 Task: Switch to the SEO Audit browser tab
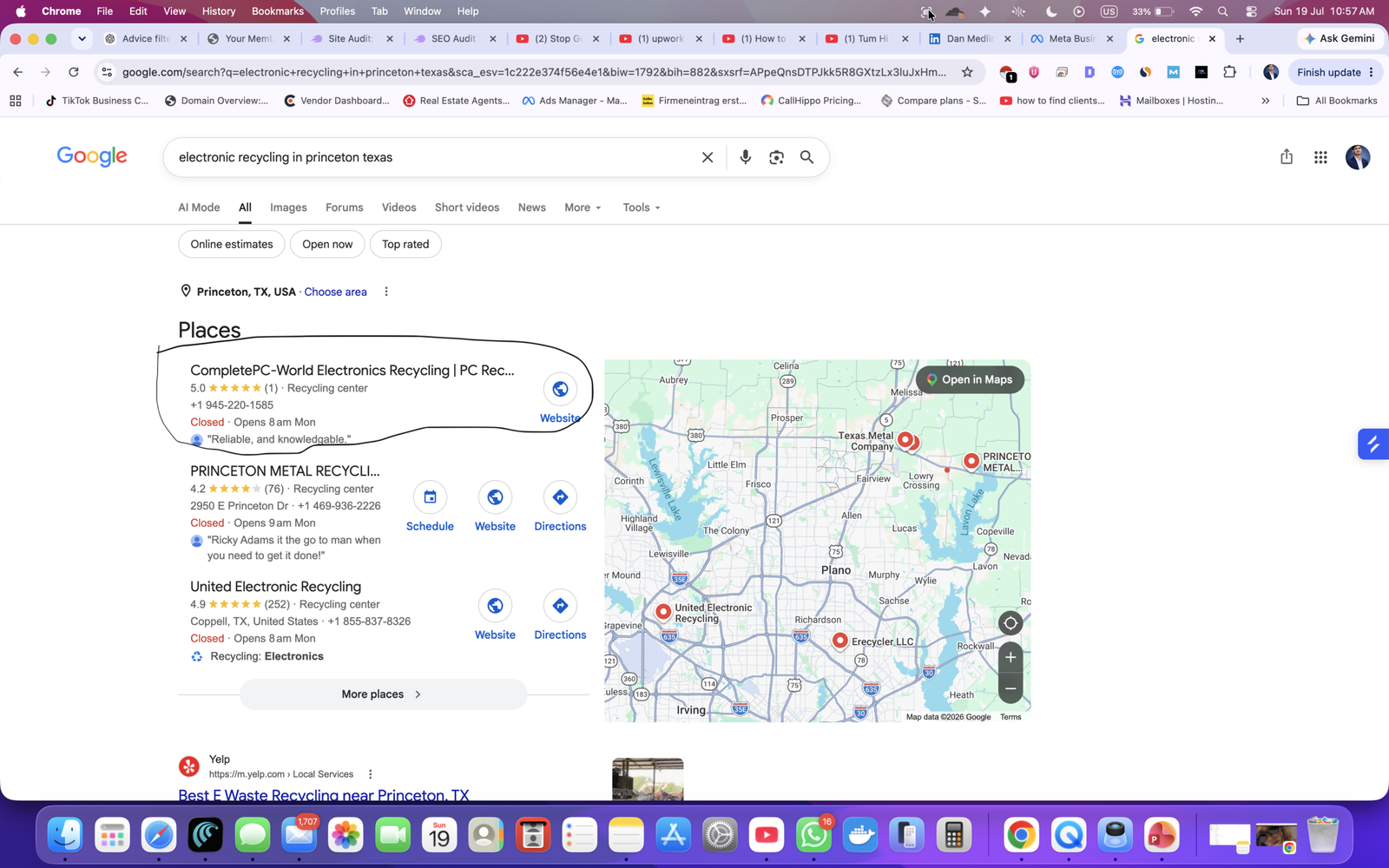click(x=454, y=38)
